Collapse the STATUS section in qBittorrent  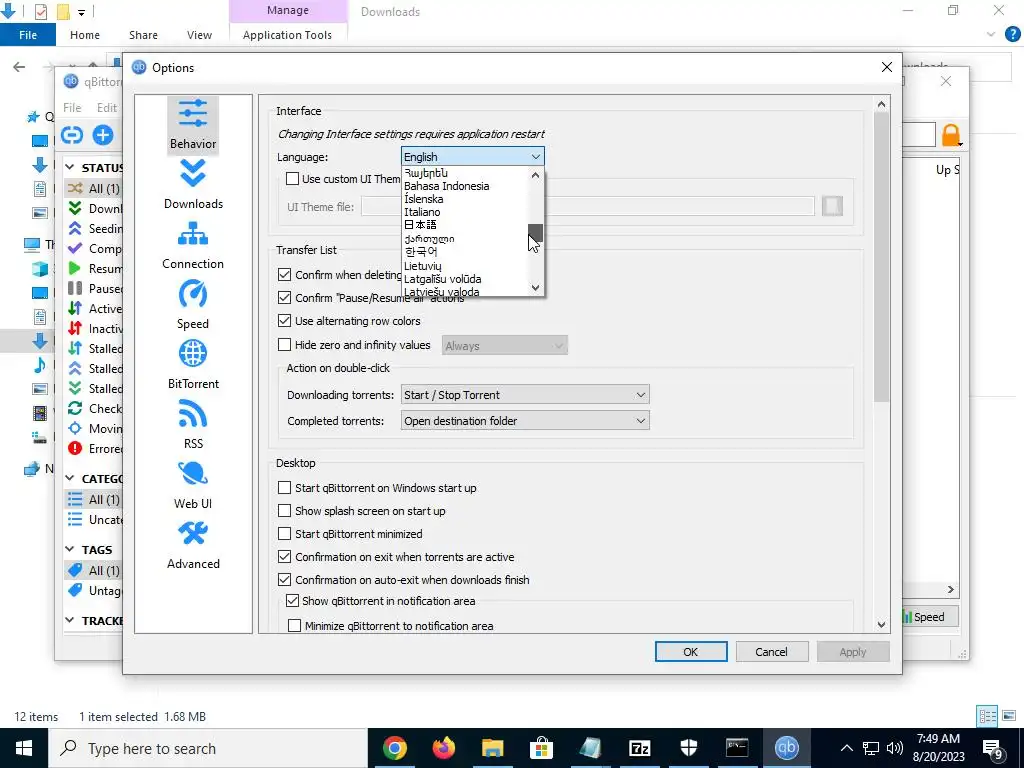(70, 168)
